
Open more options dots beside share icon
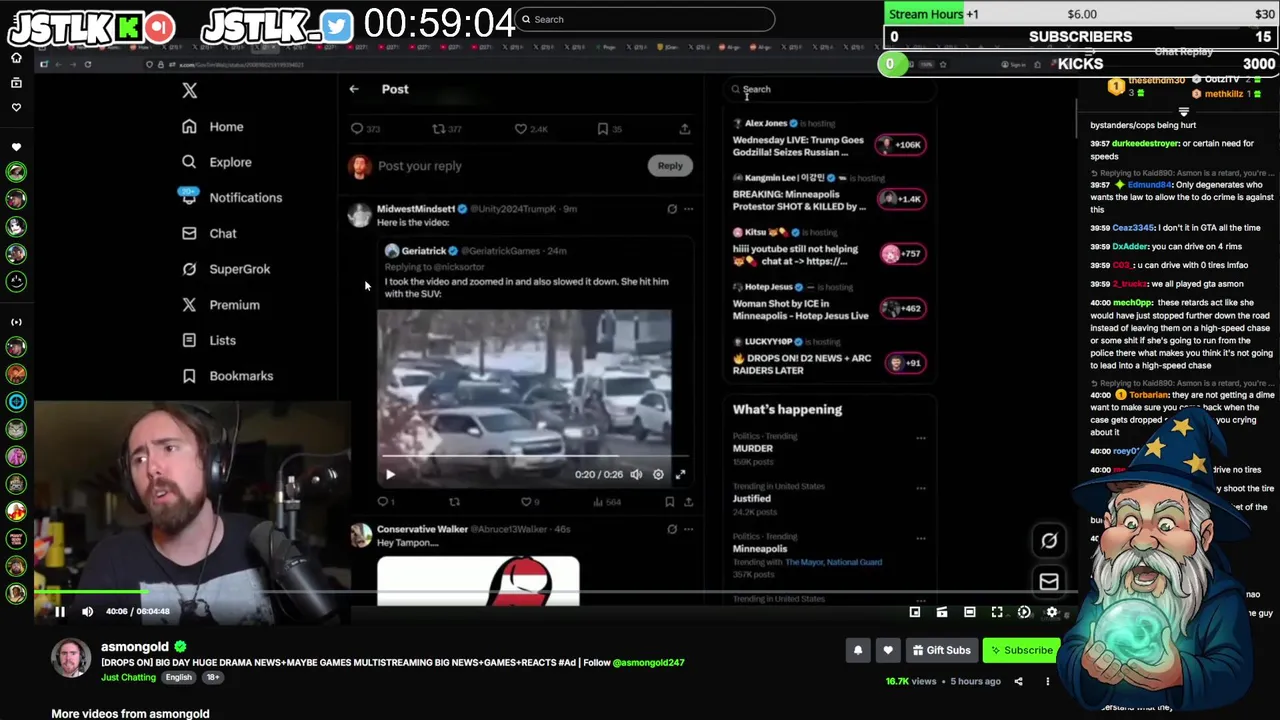tap(1048, 681)
